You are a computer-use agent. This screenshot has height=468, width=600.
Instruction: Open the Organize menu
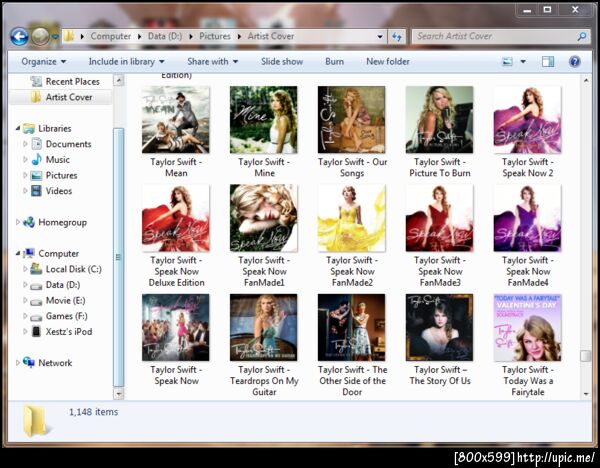coord(43,62)
